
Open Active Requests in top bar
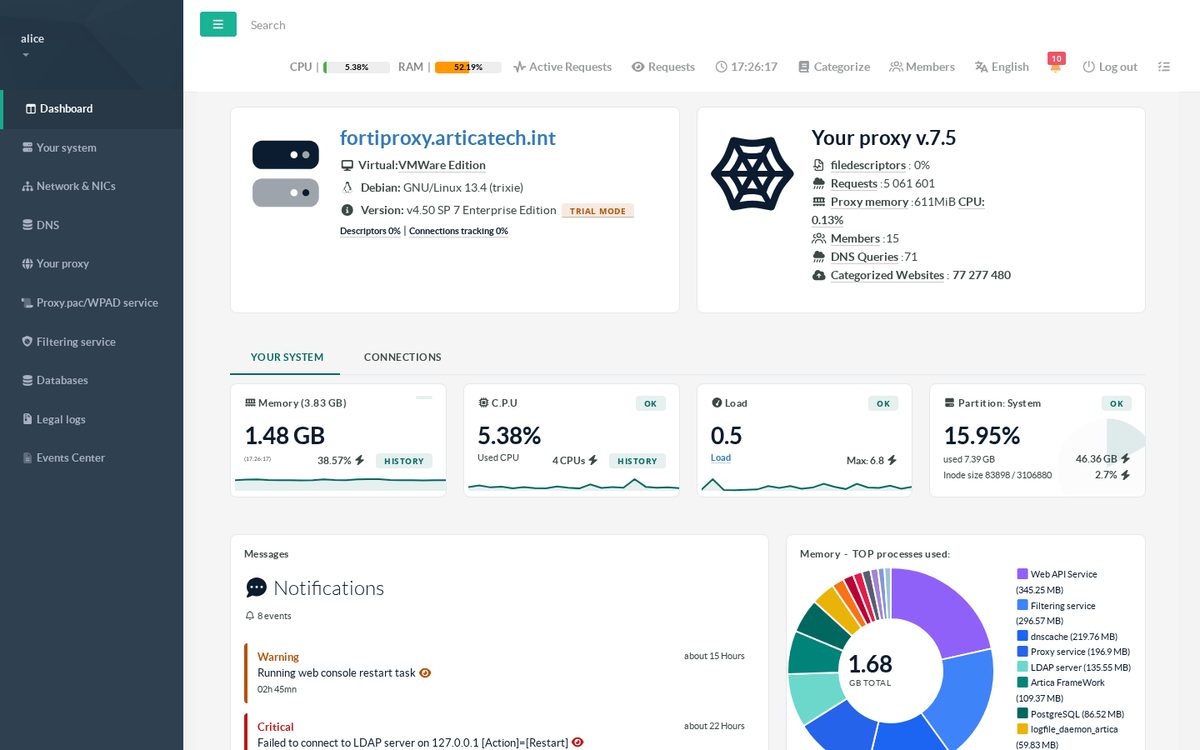tap(562, 67)
